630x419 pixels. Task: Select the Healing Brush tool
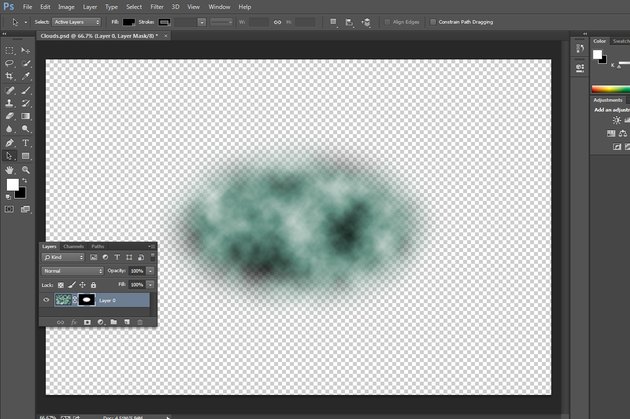pos(9,90)
